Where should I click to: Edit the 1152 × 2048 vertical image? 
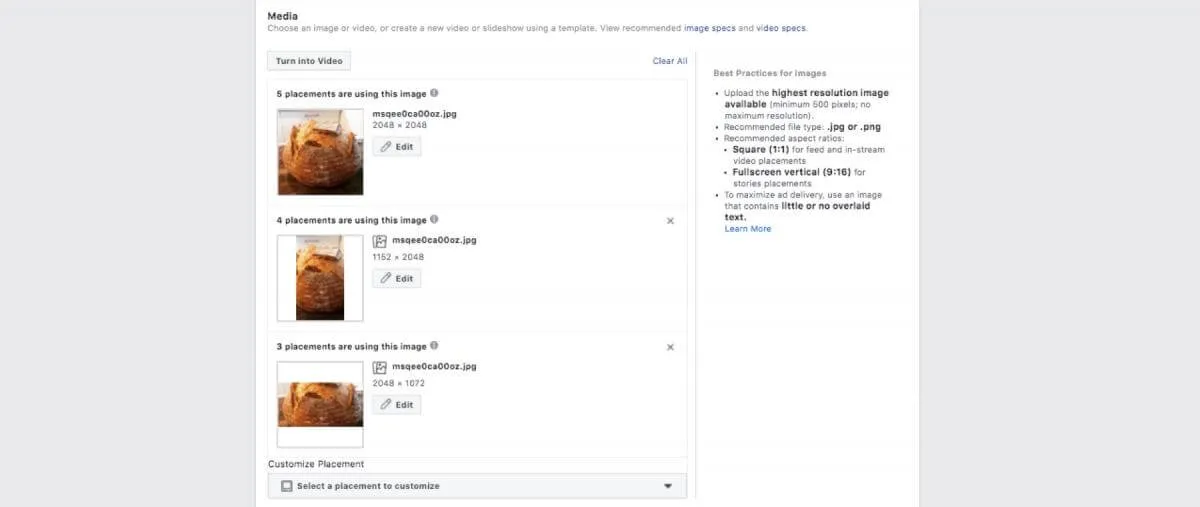pos(397,279)
